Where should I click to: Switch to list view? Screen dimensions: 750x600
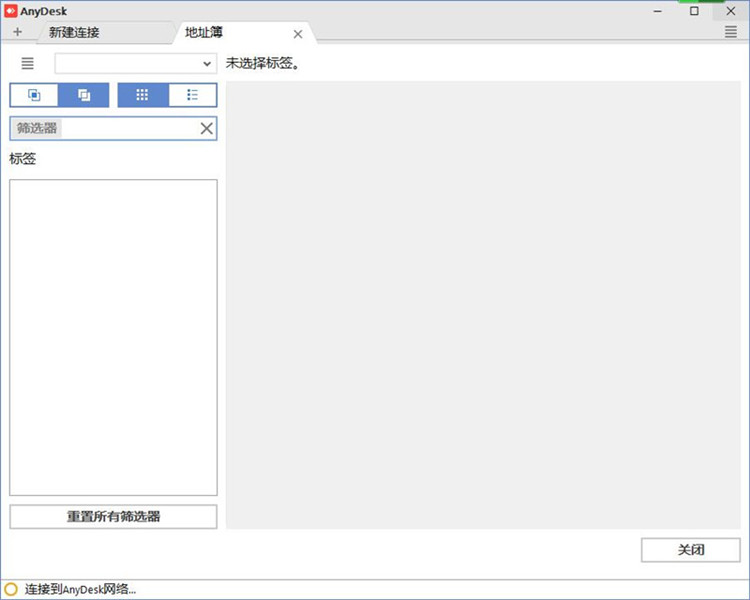192,95
